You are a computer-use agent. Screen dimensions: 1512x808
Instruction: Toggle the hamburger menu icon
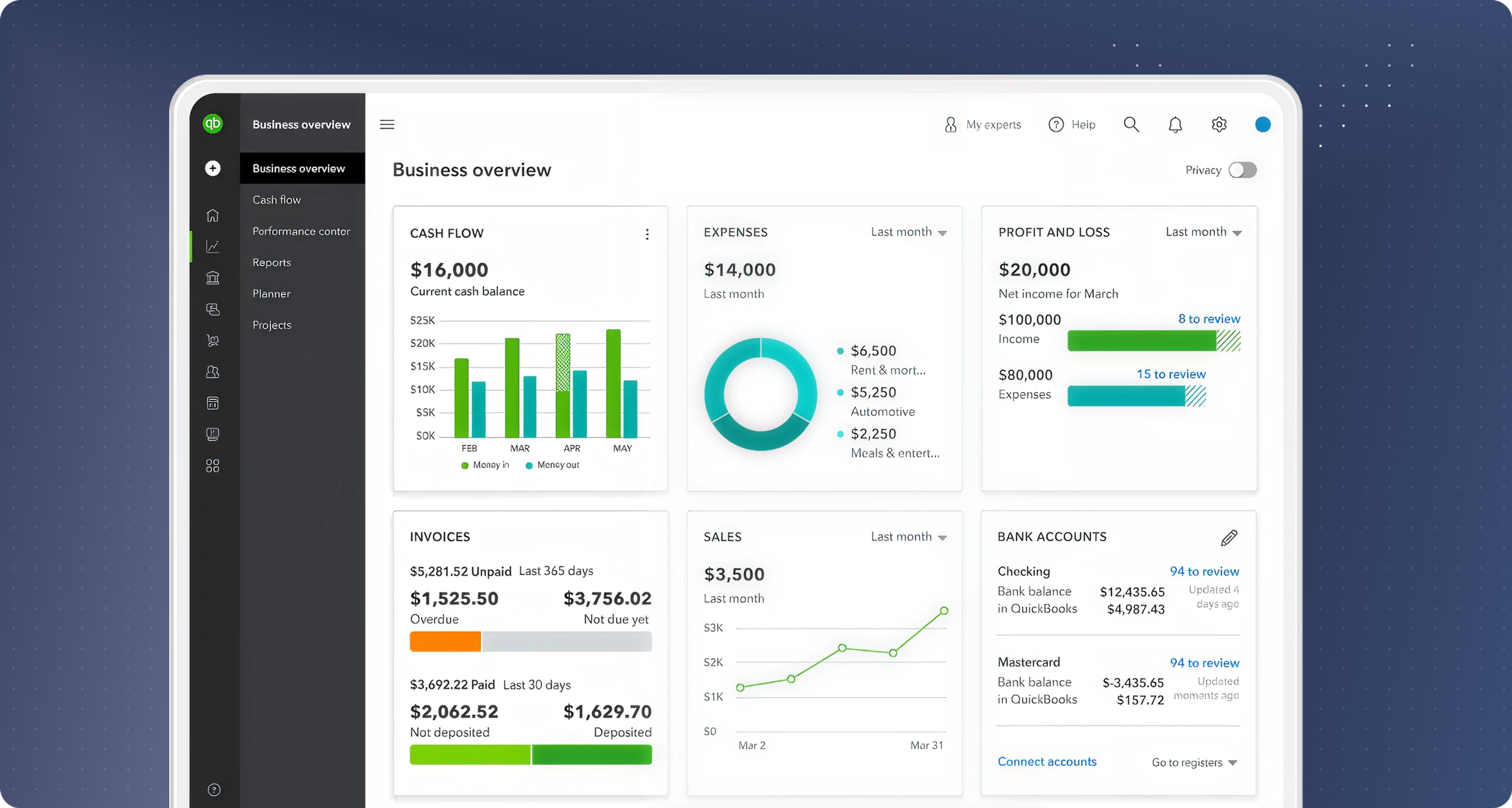387,124
